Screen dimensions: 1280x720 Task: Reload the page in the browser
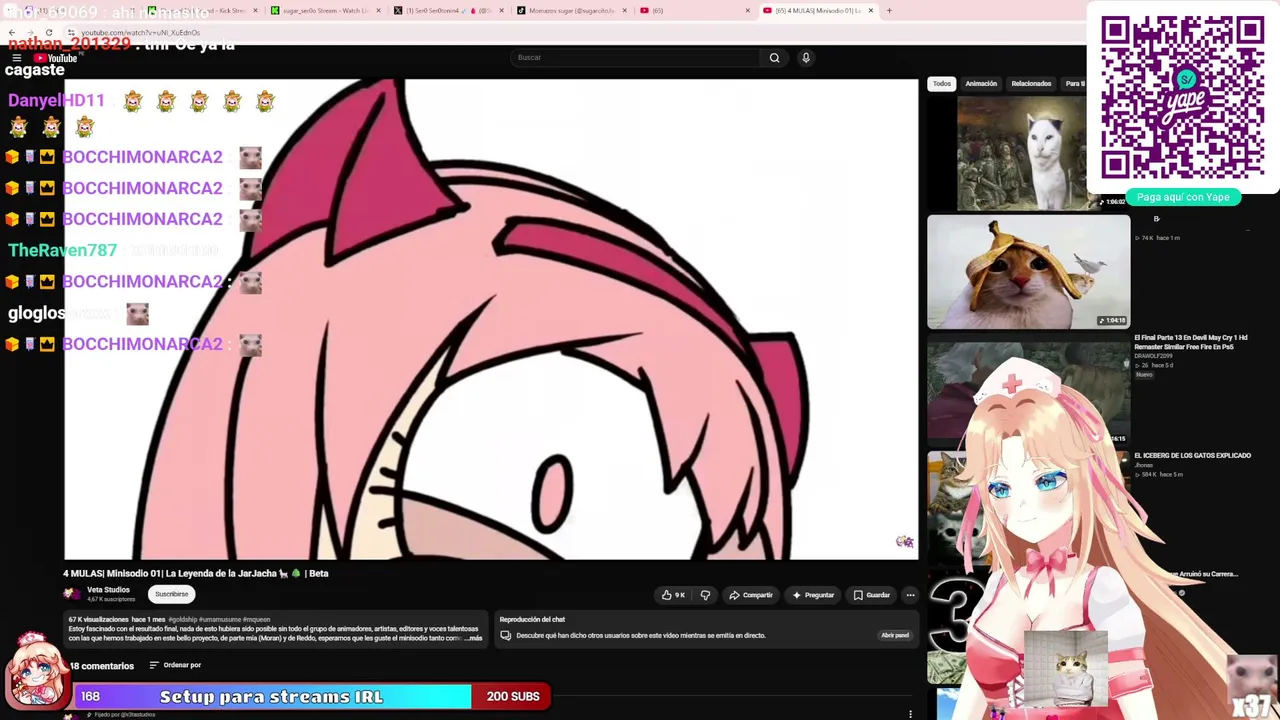(48, 33)
